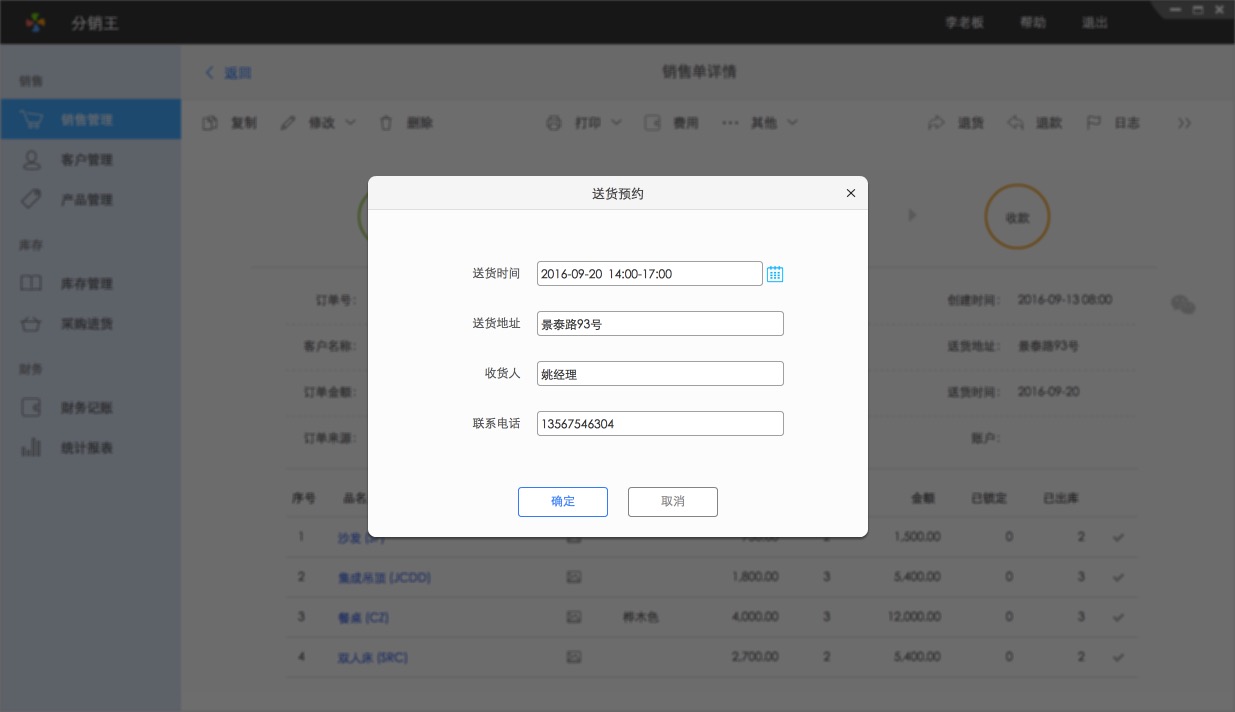
Task: Click the 退货 return goods icon
Action: pos(937,123)
